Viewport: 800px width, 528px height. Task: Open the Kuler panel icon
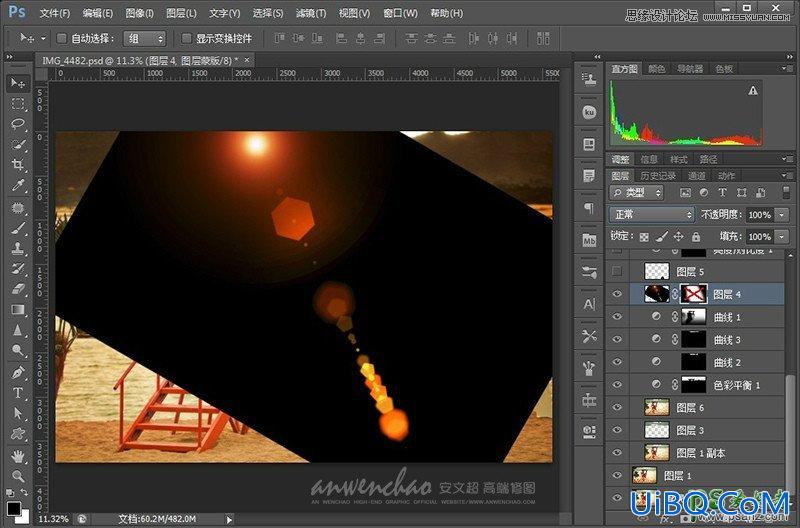coord(589,112)
